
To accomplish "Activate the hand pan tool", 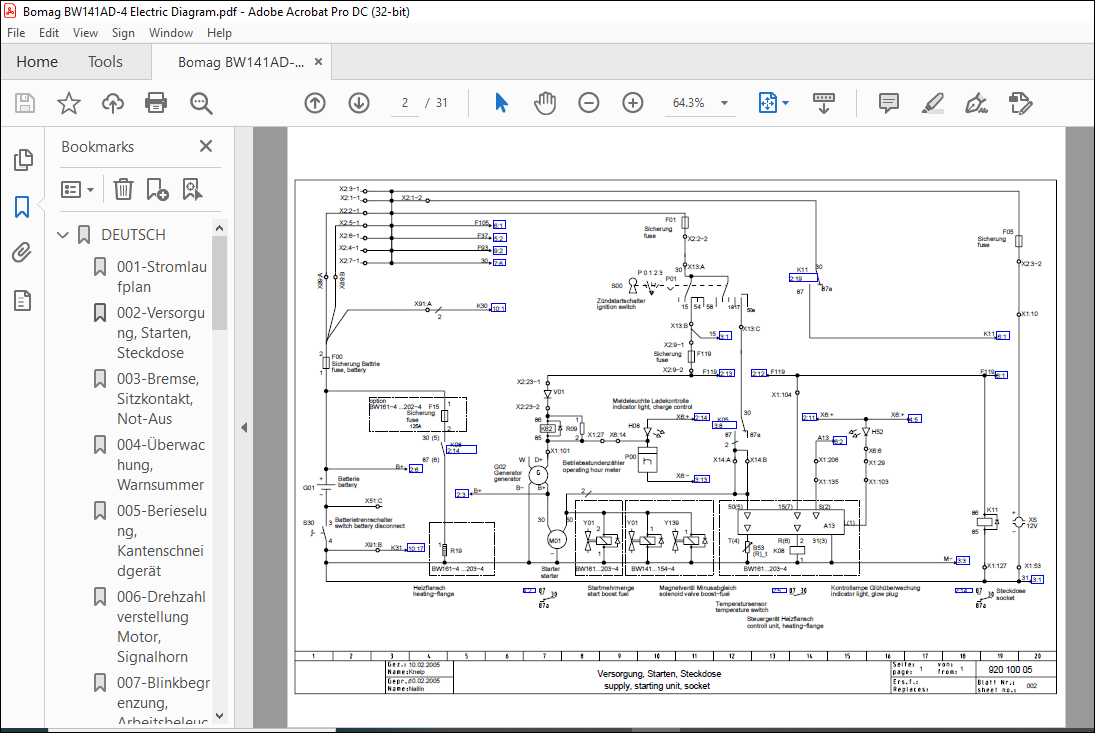I will click(545, 103).
